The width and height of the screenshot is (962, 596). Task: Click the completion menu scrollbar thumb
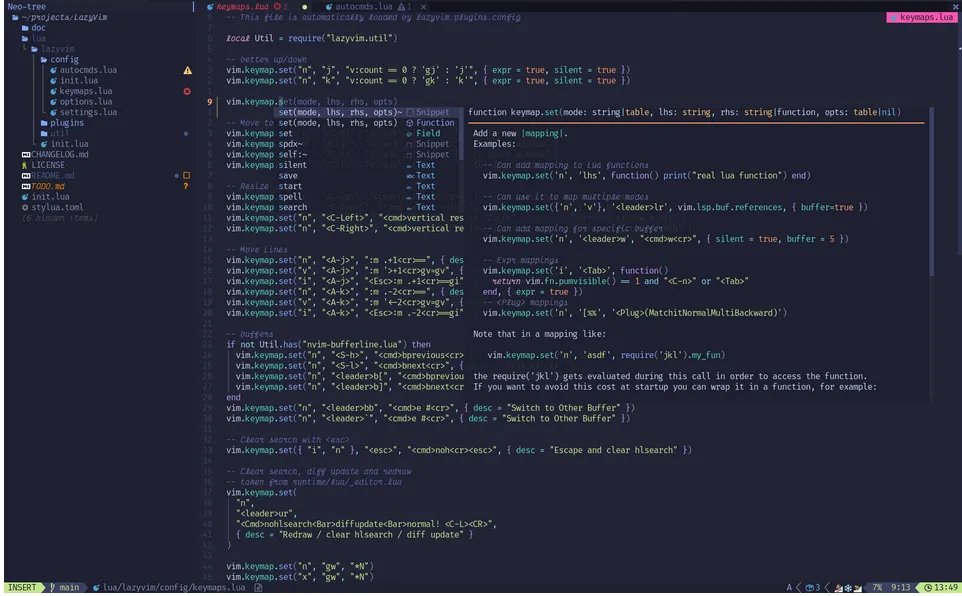tap(461, 134)
